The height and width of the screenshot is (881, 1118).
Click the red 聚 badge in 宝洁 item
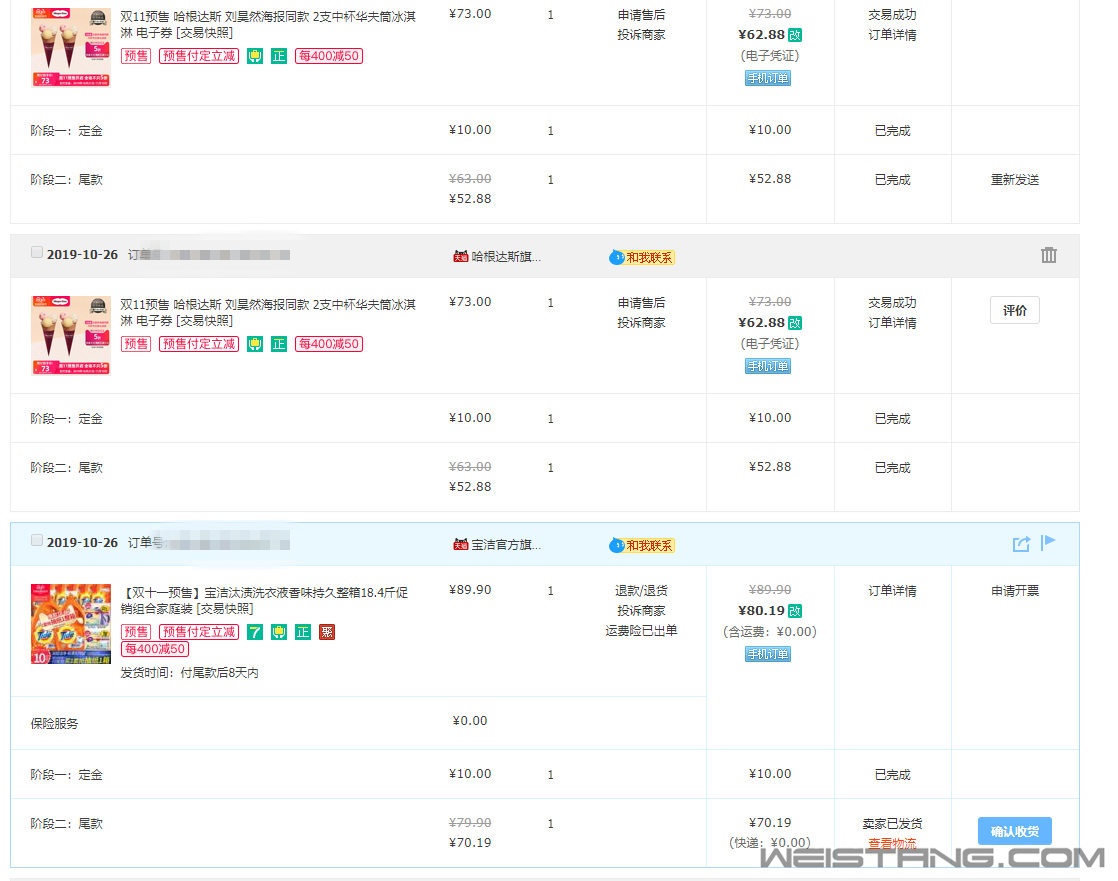327,632
